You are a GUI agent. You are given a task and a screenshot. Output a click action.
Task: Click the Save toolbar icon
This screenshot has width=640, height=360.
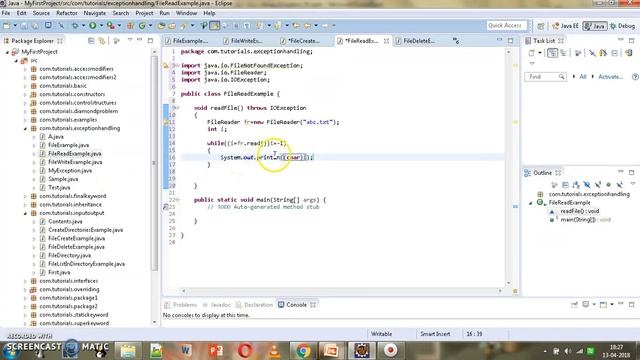pyautogui.click(x=24, y=26)
